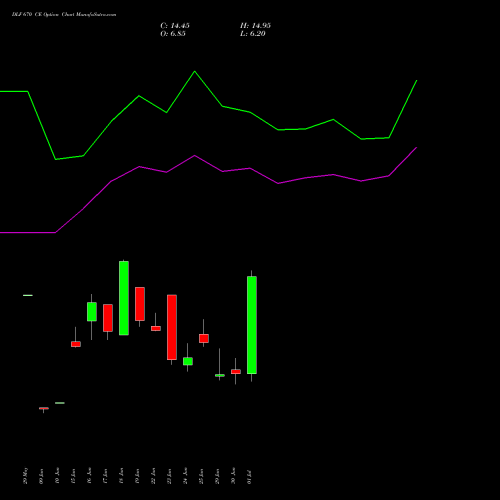This screenshot has width=500, height=500.
Task: Click the chart title "DLF 670 CE Options Chart"
Action: click(x=43, y=15)
